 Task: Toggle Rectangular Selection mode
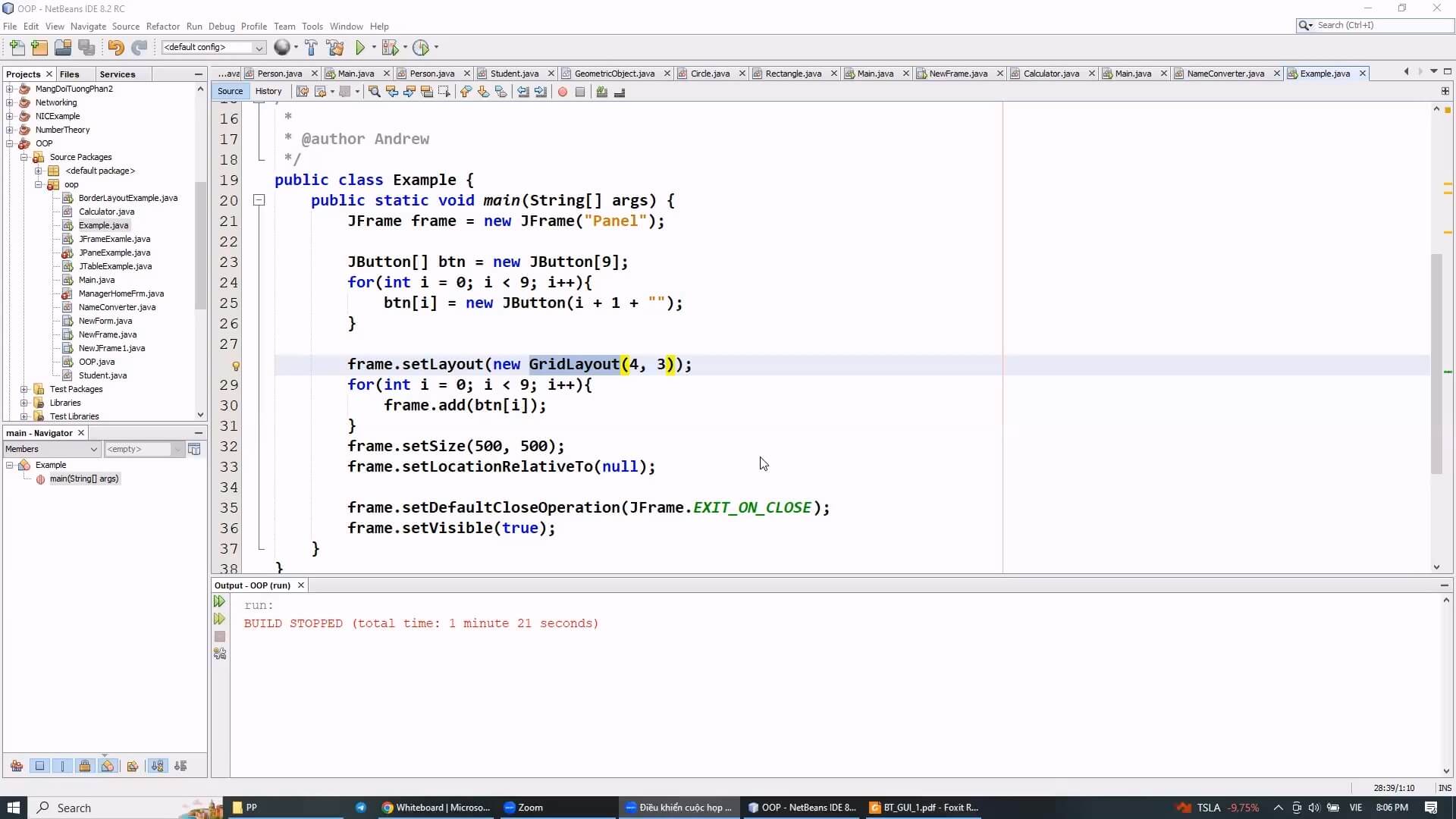[444, 92]
